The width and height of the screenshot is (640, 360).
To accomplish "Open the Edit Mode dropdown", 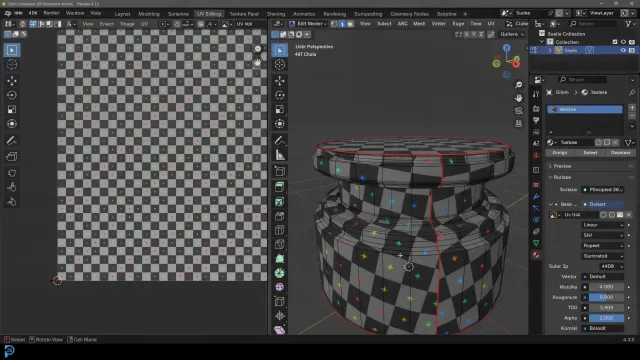I will [x=308, y=24].
